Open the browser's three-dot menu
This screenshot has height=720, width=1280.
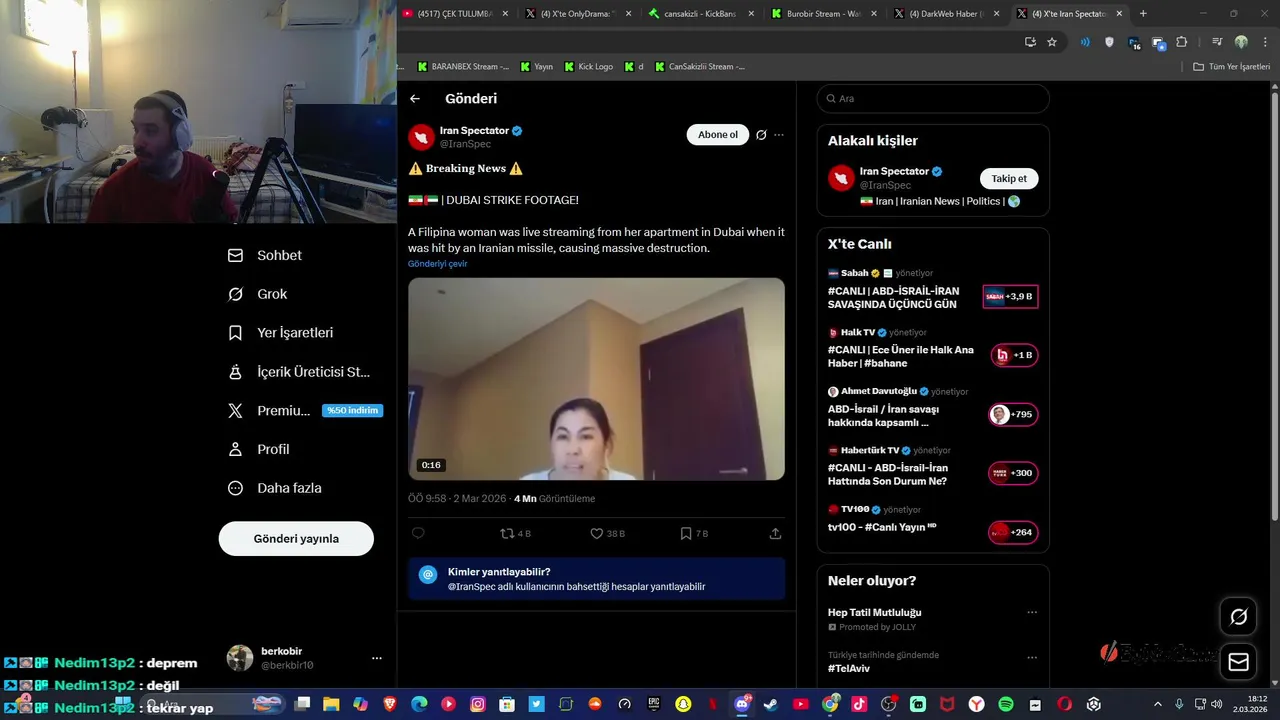[1265, 42]
